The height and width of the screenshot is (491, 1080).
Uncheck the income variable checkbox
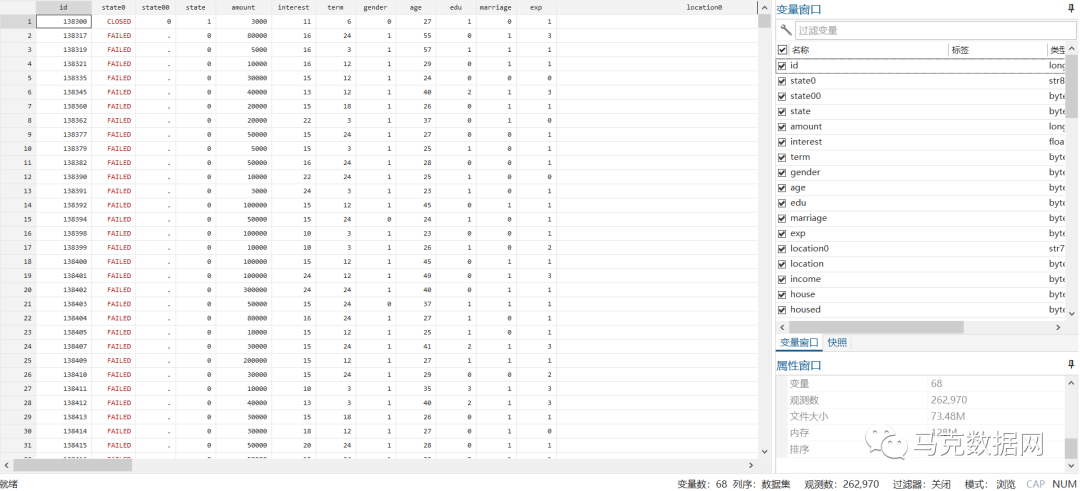[x=782, y=279]
